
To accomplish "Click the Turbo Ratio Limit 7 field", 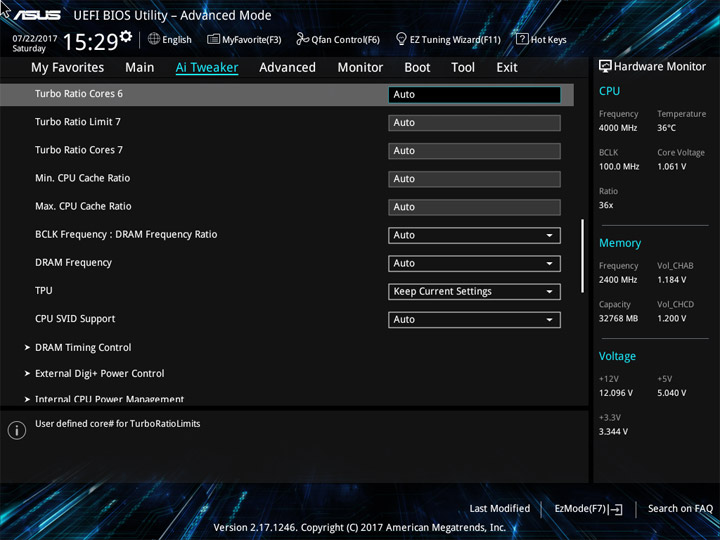I will coord(474,123).
